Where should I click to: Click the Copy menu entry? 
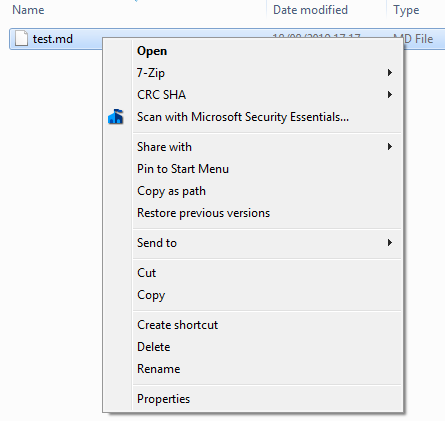252,295
